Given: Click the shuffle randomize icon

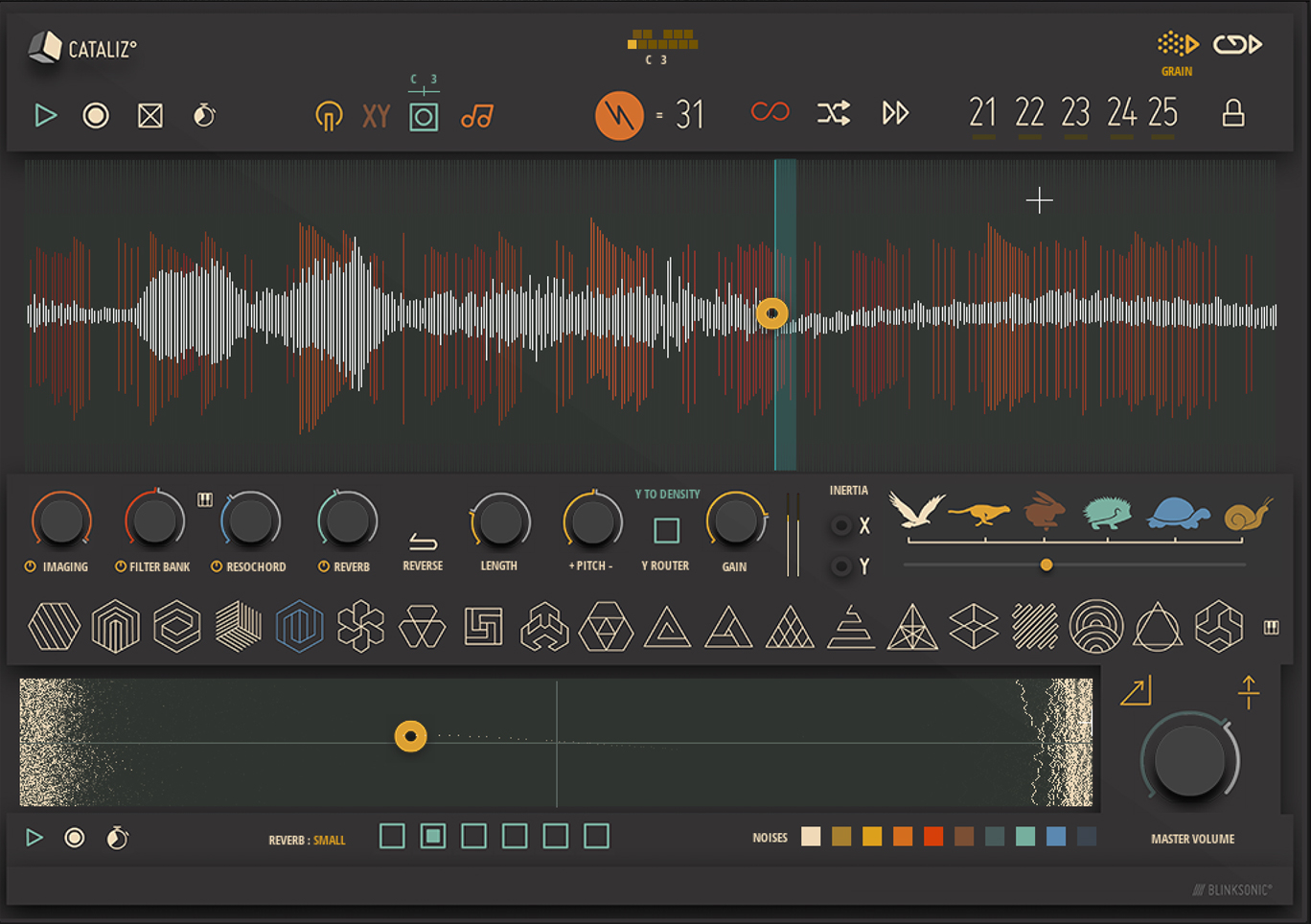Looking at the screenshot, I should (x=833, y=113).
